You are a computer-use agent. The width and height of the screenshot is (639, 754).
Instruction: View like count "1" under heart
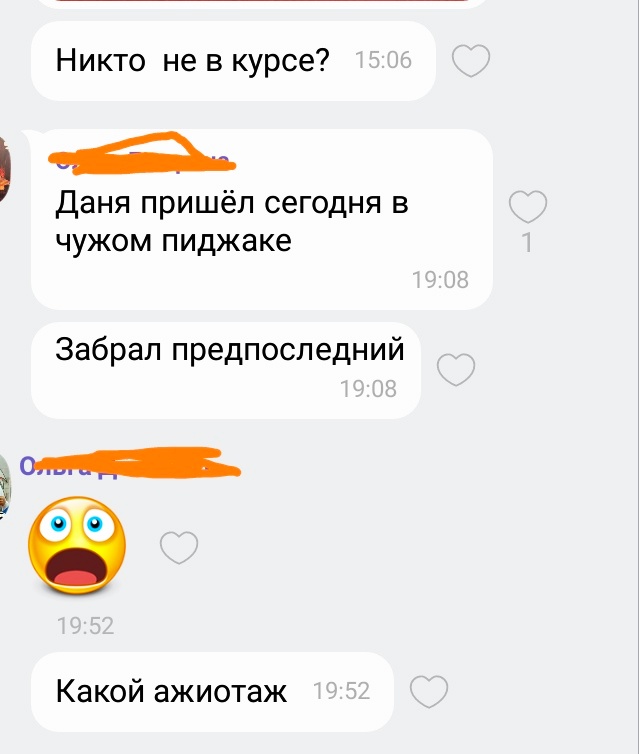pos(527,242)
